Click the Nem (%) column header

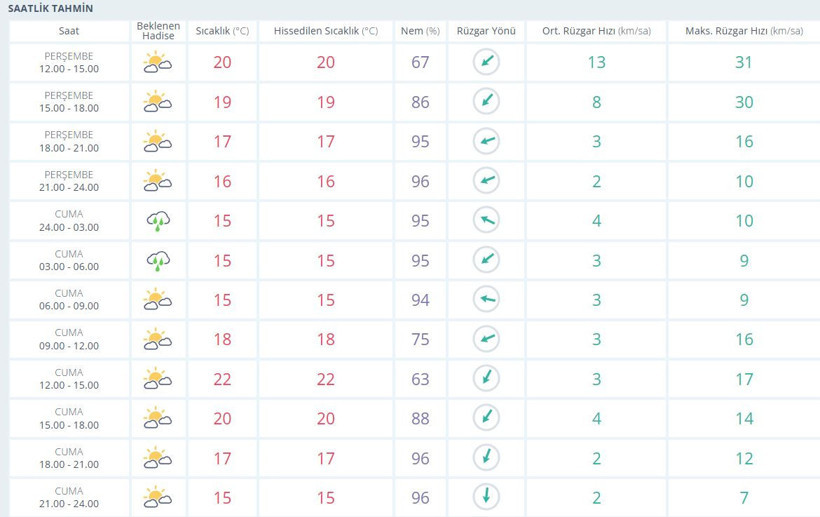pyautogui.click(x=420, y=31)
